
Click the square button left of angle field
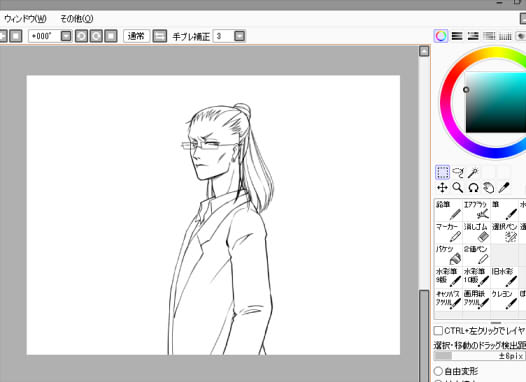click(16, 36)
